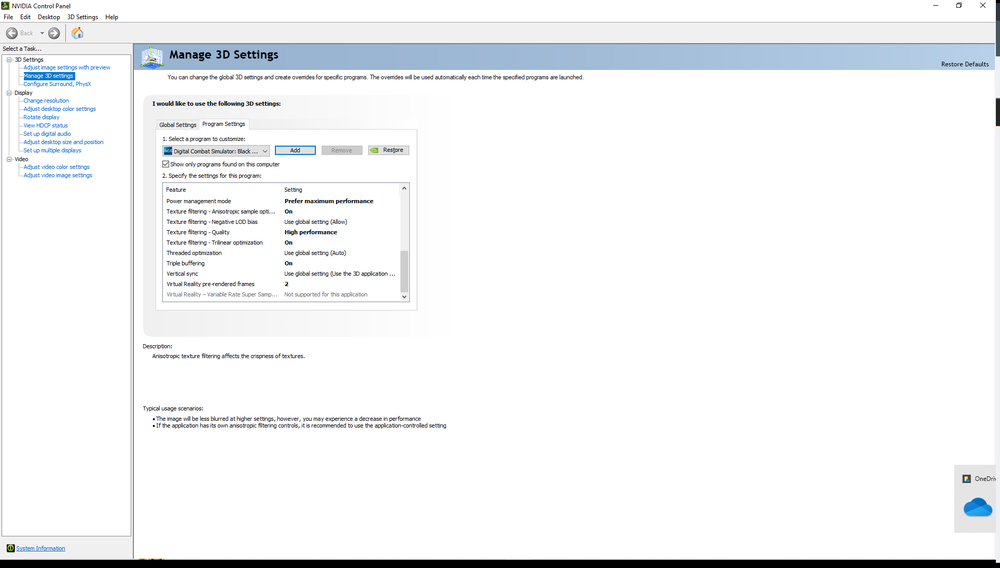Select Texture filtering - Quality row
This screenshot has width=1000, height=568.
[281, 233]
